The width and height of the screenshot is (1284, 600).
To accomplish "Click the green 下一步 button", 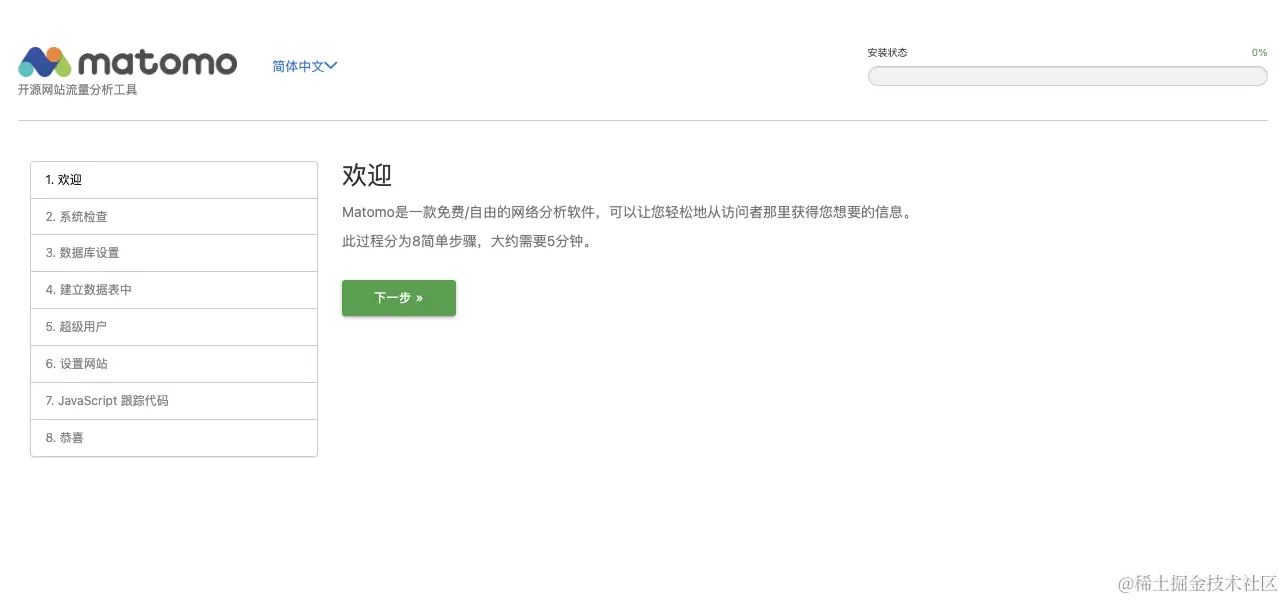I will click(x=399, y=298).
